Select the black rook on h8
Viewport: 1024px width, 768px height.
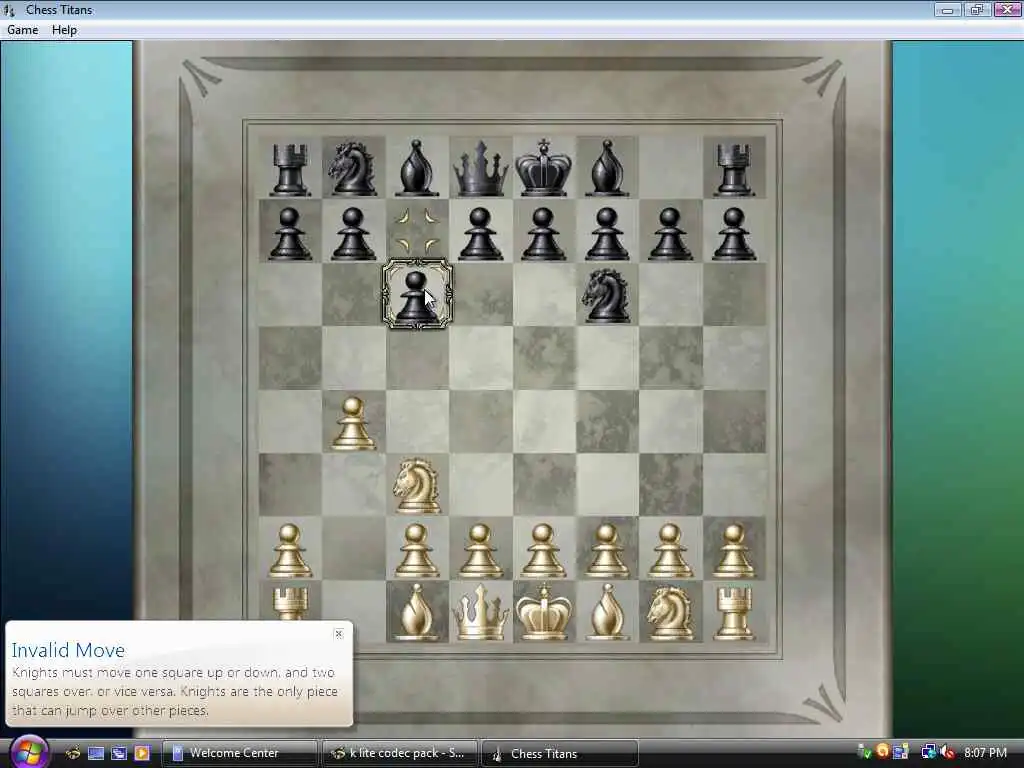734,170
